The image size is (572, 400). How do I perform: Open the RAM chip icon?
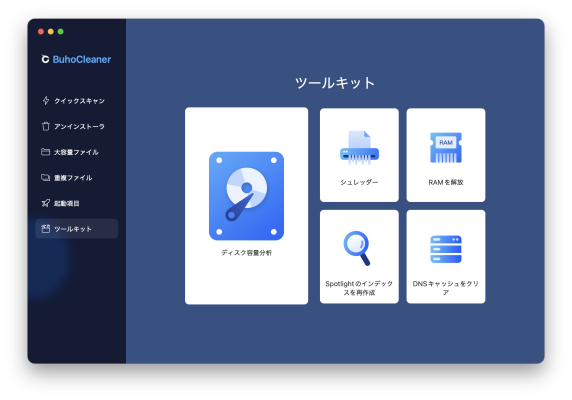pos(446,148)
